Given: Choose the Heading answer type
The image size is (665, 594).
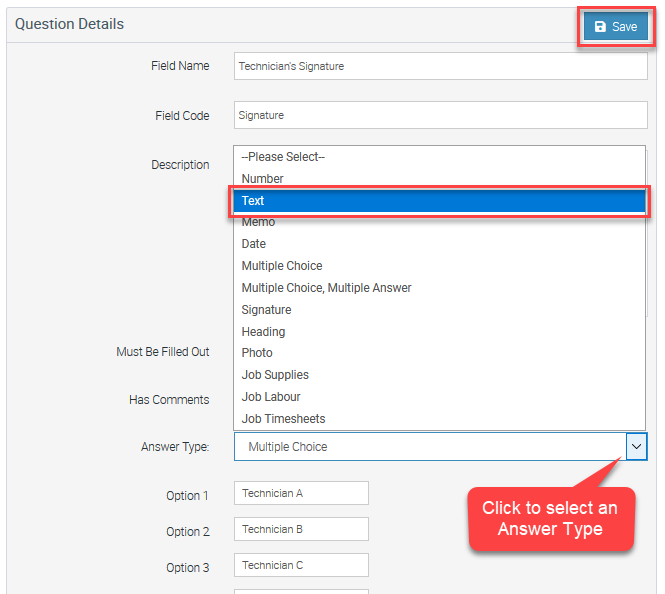Looking at the screenshot, I should pyautogui.click(x=439, y=332).
